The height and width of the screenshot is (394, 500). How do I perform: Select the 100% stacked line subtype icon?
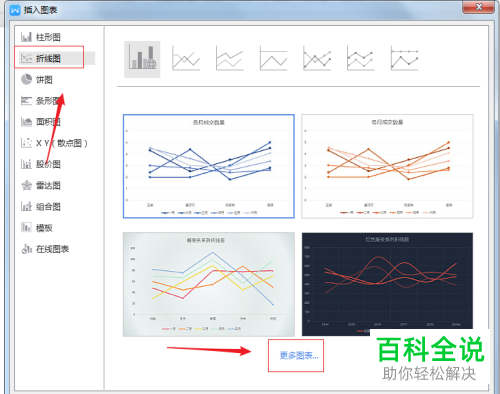pyautogui.click(x=273, y=59)
